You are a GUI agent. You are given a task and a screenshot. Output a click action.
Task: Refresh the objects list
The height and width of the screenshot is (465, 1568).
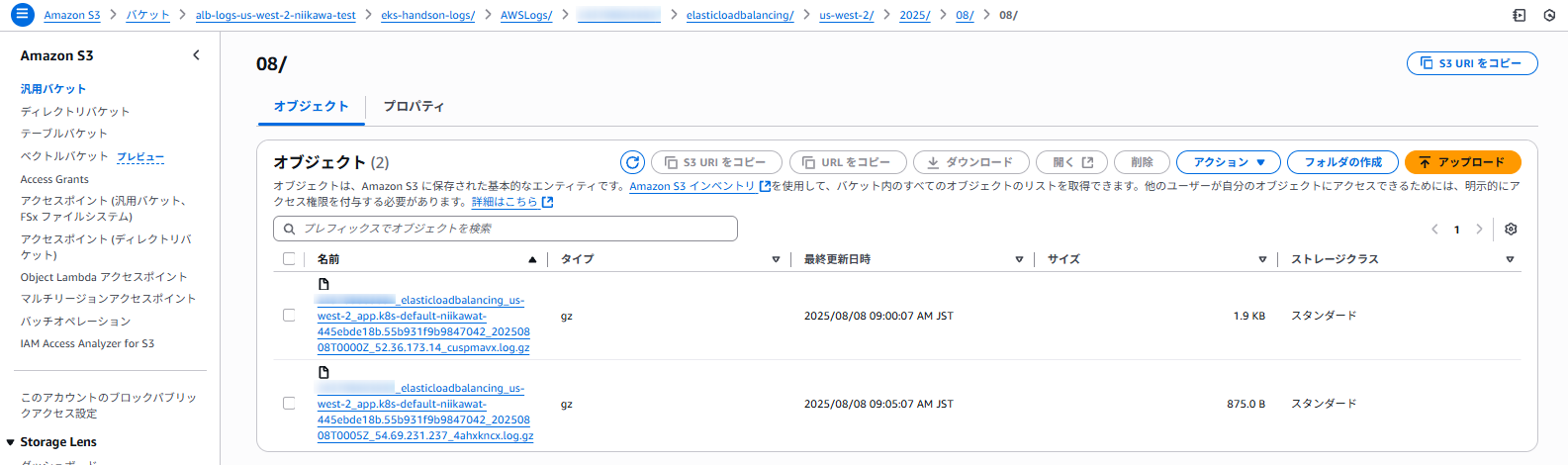[632, 162]
